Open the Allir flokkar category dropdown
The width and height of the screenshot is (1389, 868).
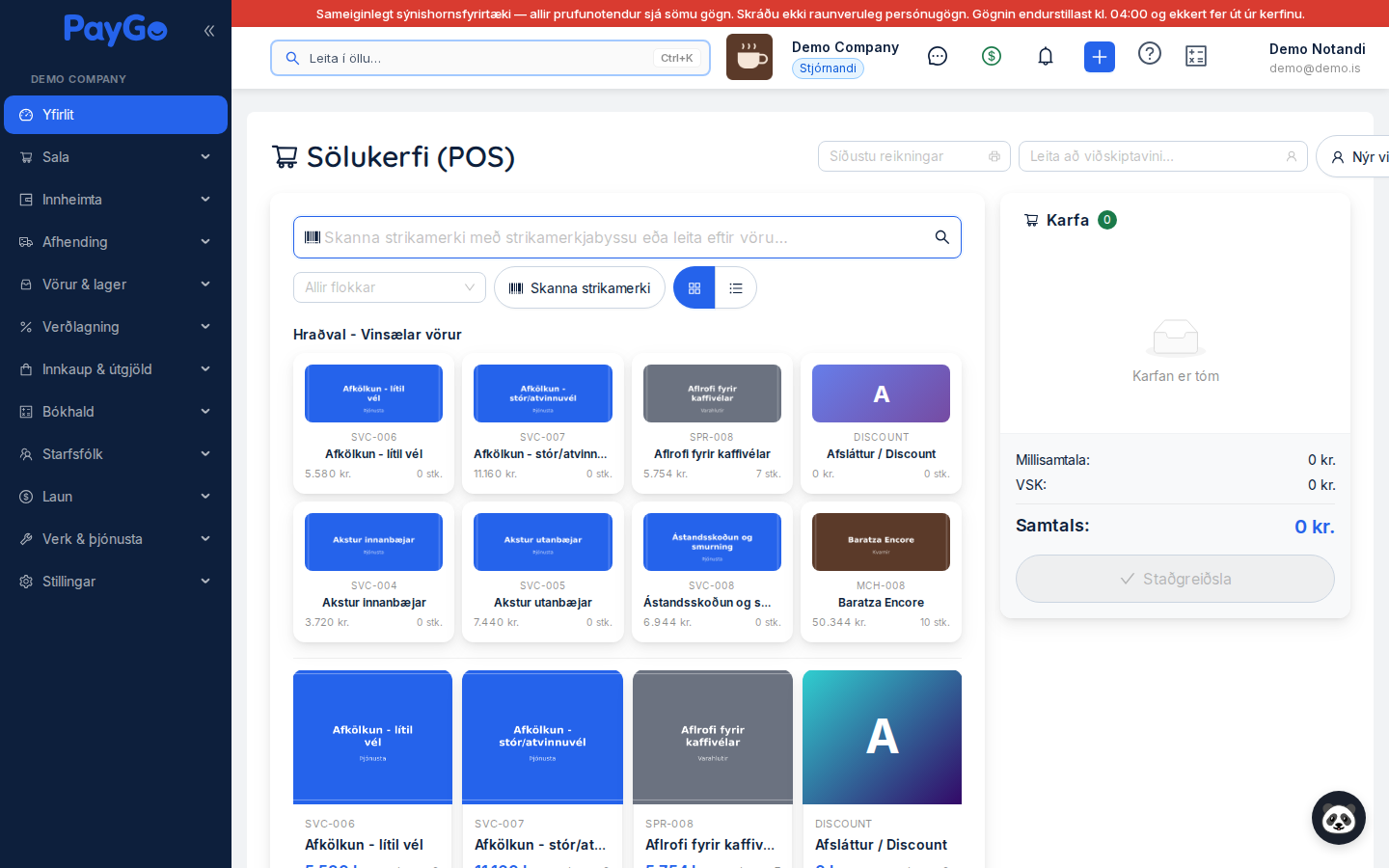(390, 287)
